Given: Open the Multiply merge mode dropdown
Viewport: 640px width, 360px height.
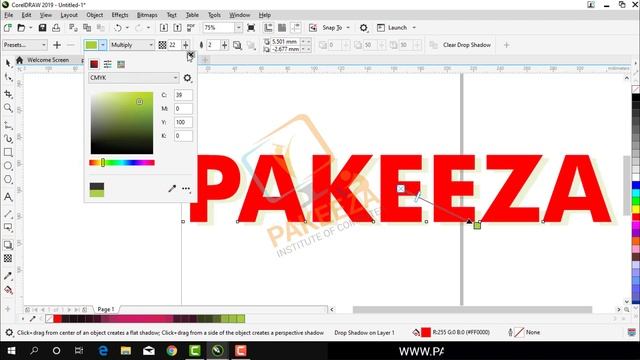Looking at the screenshot, I should pyautogui.click(x=132, y=45).
